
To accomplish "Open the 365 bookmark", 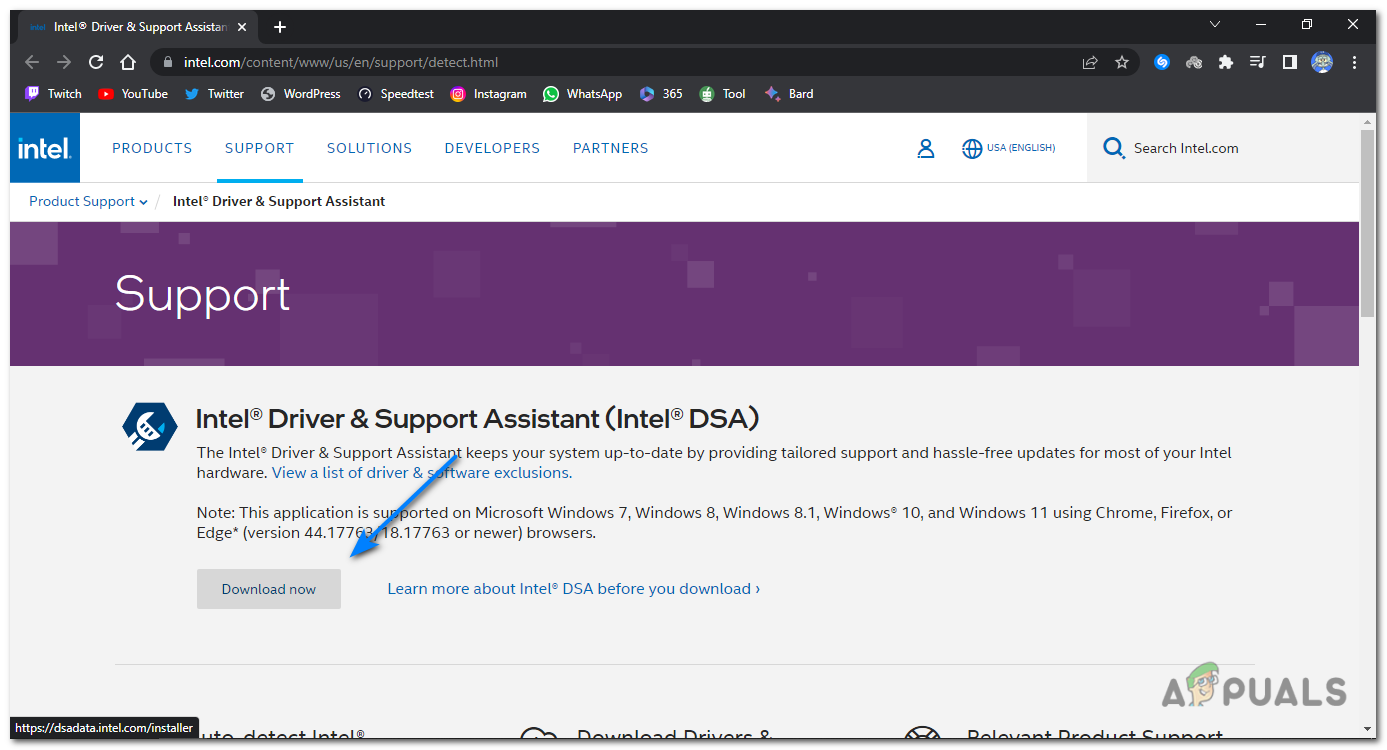I will pos(661,94).
